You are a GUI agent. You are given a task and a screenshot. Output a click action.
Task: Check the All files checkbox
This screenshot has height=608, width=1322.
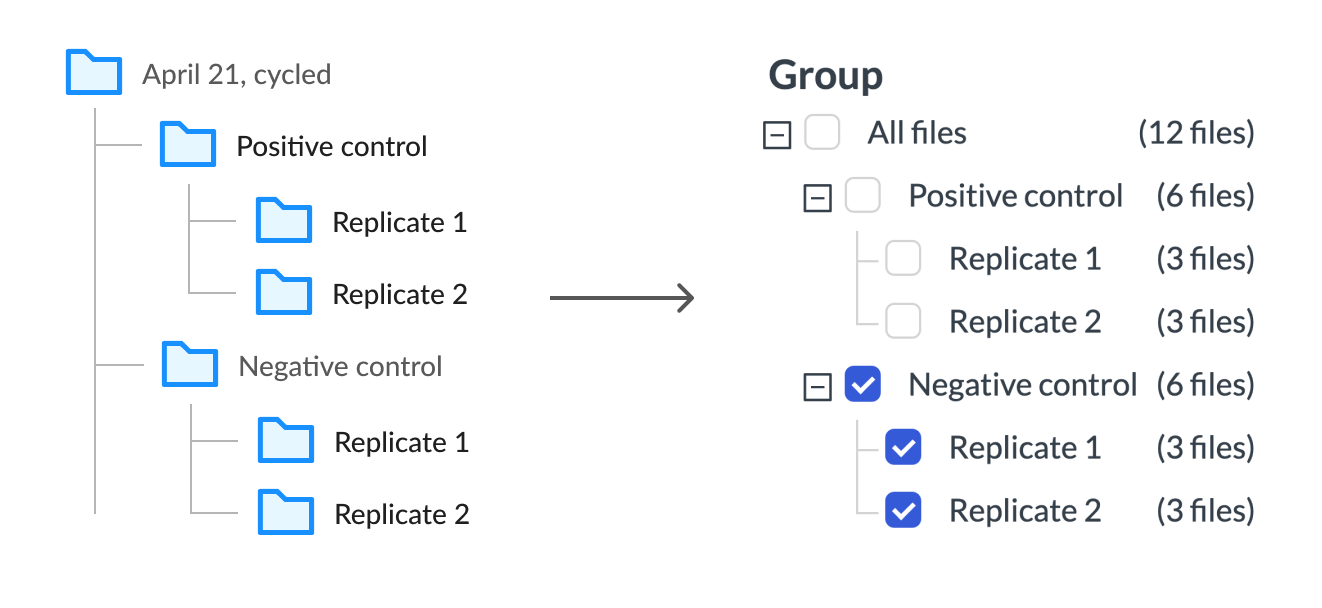[x=822, y=133]
